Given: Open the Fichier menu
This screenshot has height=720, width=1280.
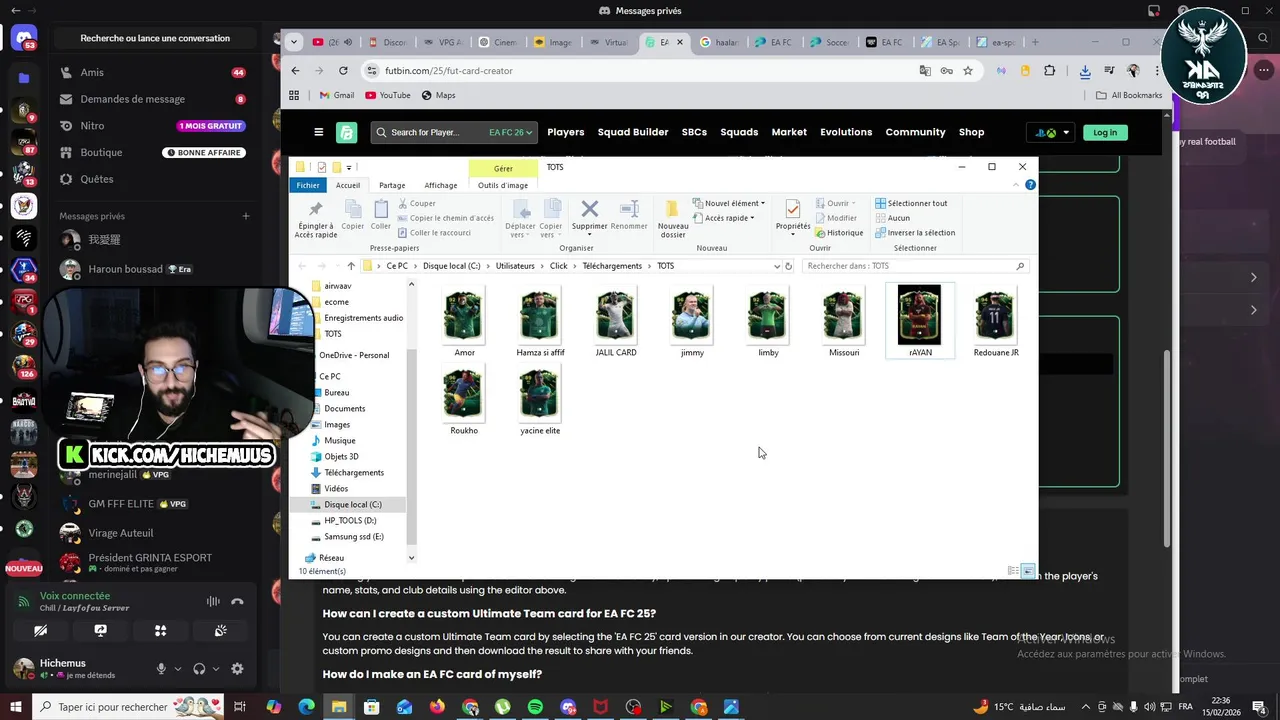Looking at the screenshot, I should pos(308,185).
